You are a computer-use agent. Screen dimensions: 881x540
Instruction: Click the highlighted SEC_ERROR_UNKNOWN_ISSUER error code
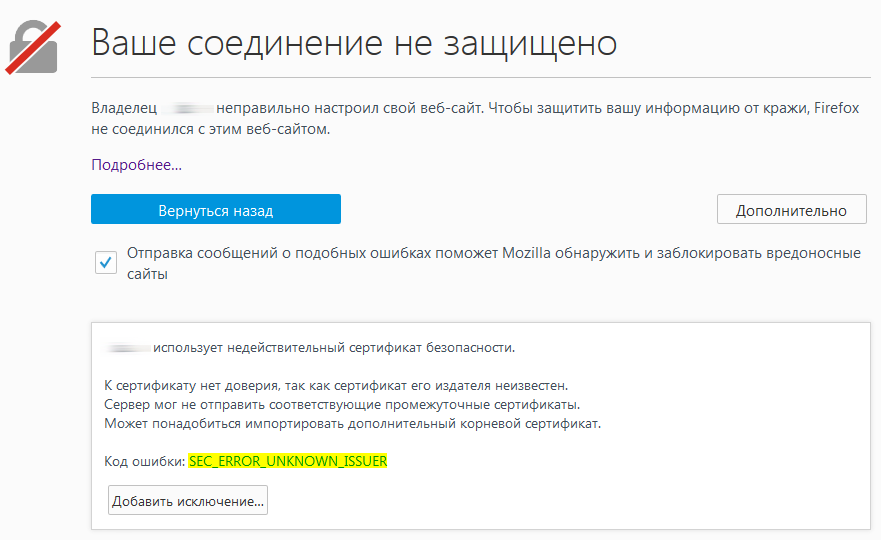coord(287,462)
